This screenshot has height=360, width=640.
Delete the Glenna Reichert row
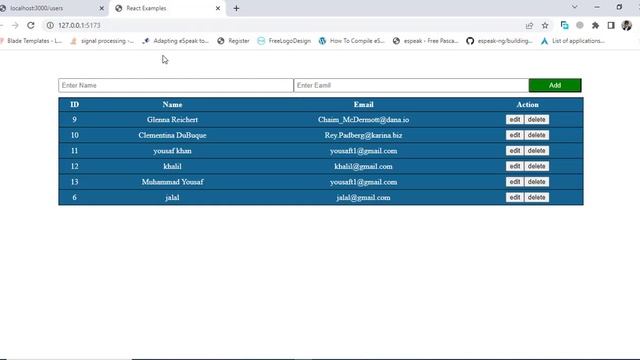click(x=536, y=120)
